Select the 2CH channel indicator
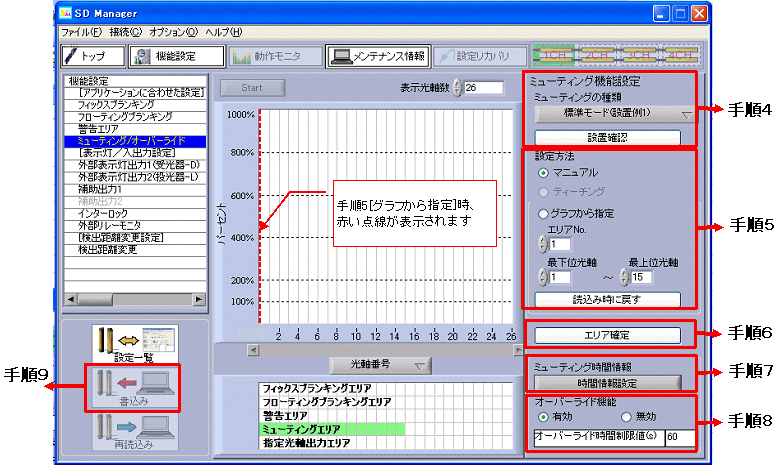Screen dimensions: 781x466 pos(595,55)
